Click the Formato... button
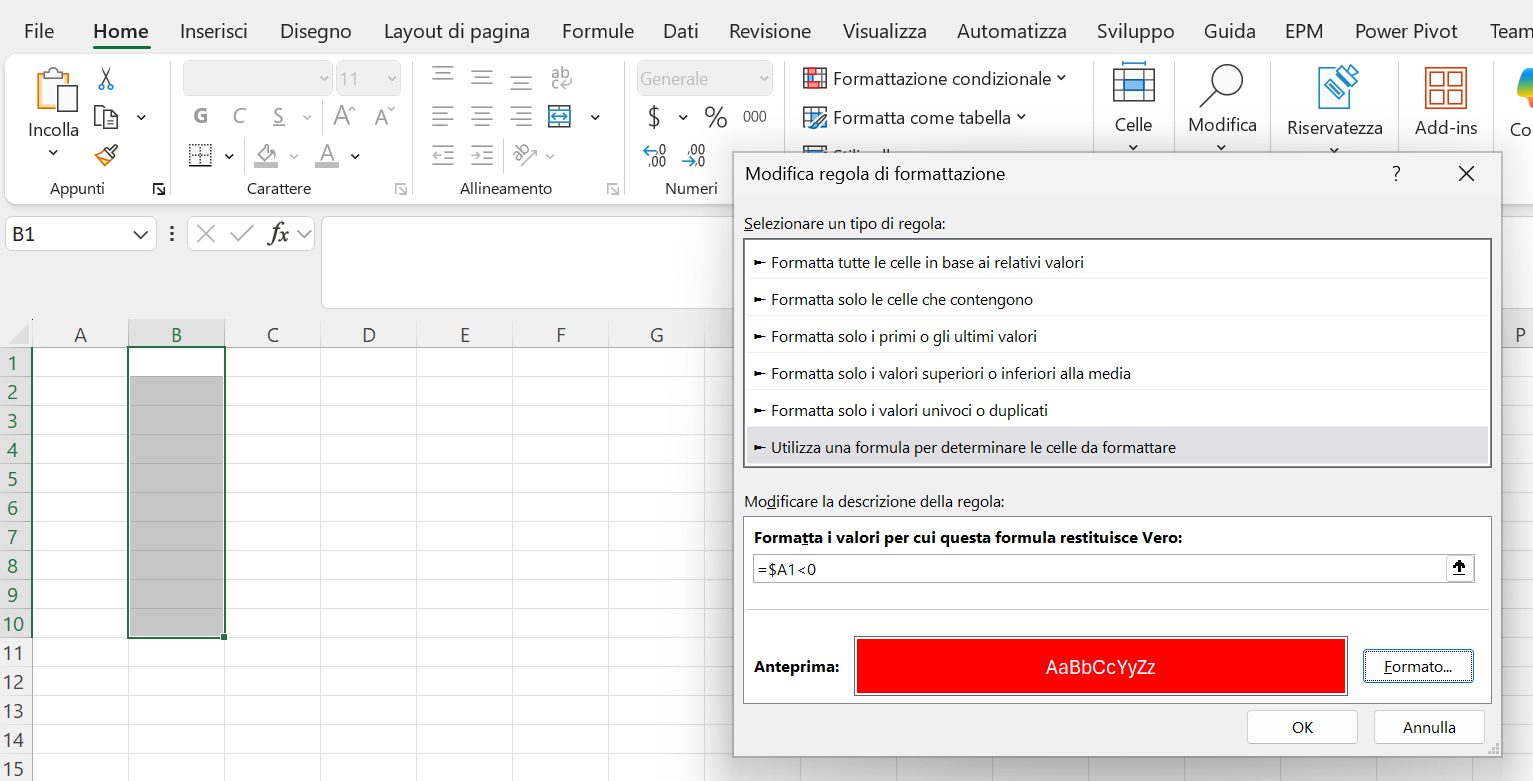This screenshot has height=781, width=1533. click(1418, 666)
